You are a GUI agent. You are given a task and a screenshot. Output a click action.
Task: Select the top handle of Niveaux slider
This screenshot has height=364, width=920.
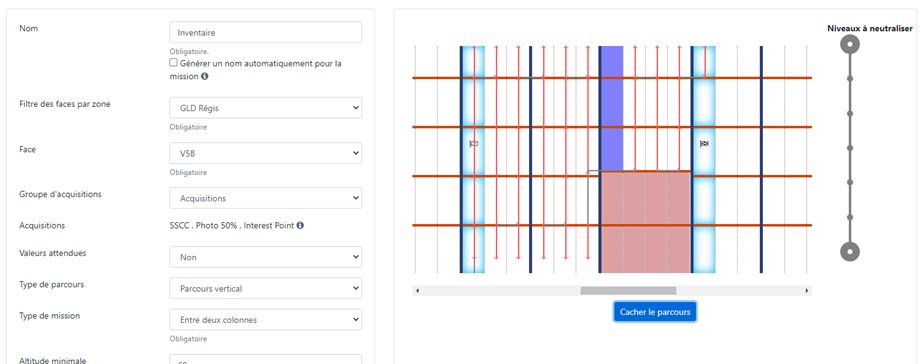point(850,44)
